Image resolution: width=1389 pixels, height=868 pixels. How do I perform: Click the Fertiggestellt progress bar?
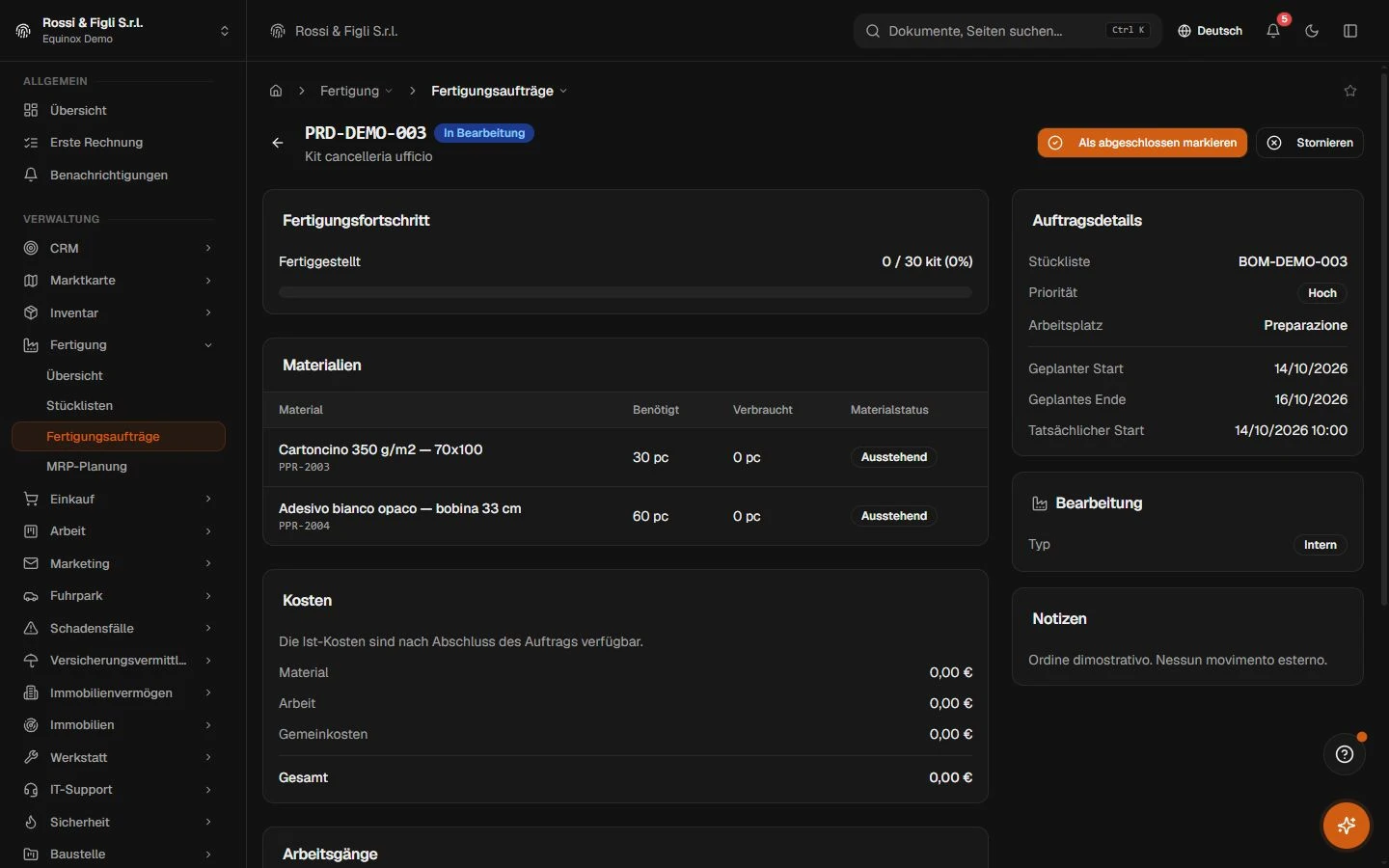click(x=625, y=292)
